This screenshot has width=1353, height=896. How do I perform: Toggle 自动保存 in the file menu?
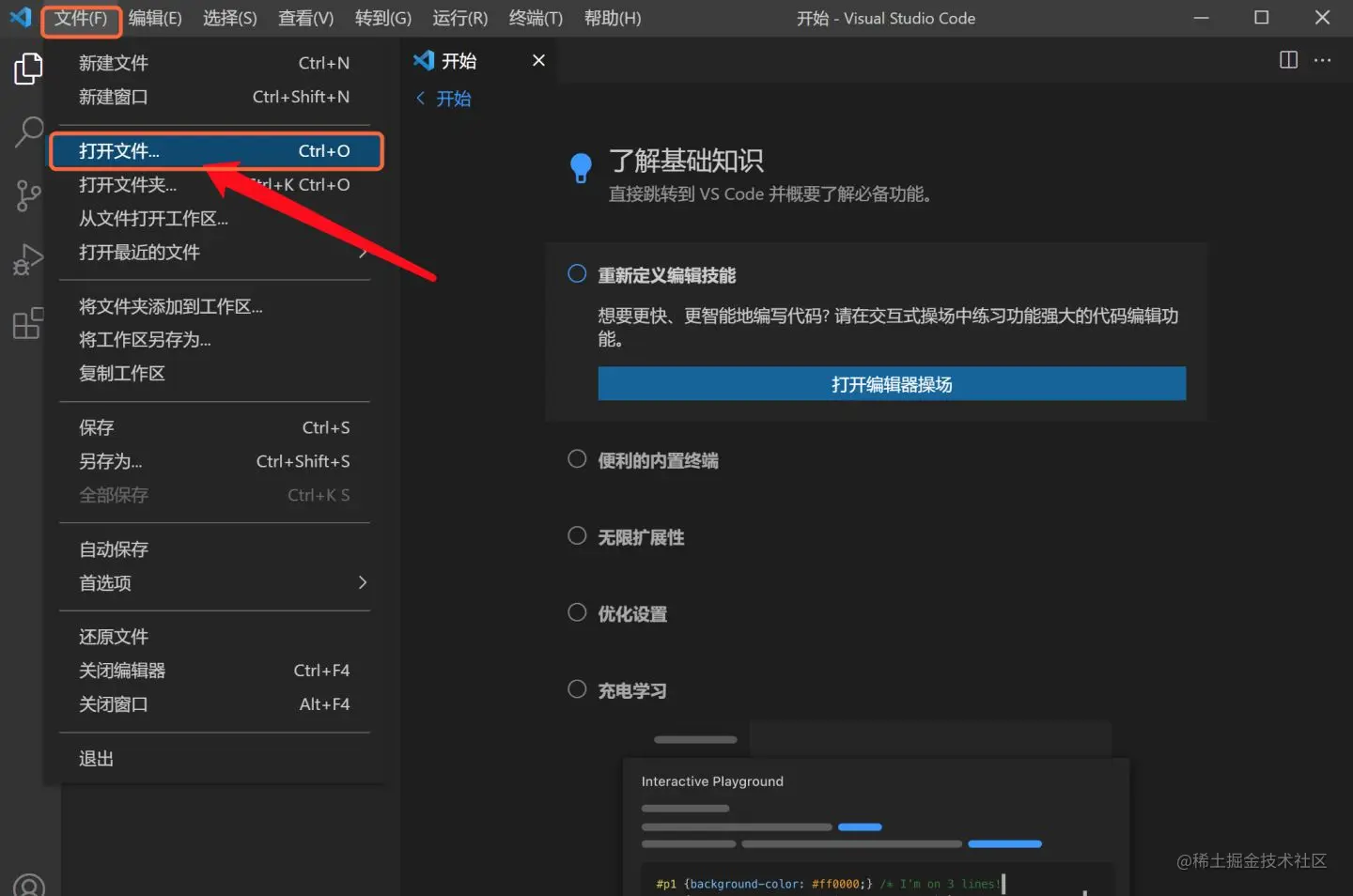tap(215, 549)
